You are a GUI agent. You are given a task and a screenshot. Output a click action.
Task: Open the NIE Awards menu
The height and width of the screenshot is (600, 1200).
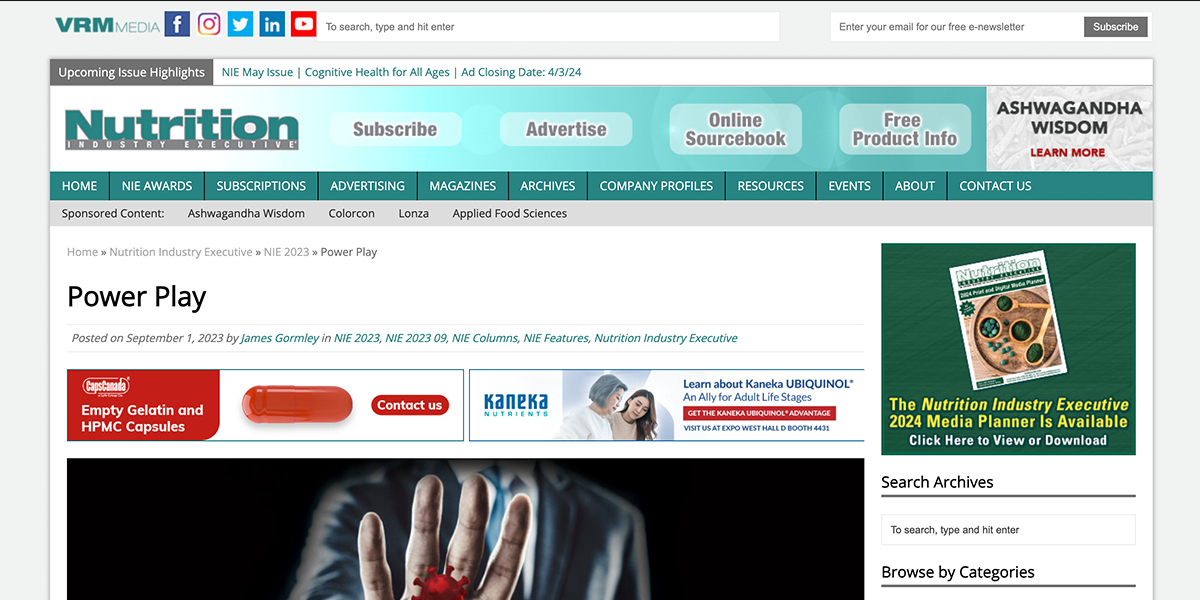pos(157,186)
